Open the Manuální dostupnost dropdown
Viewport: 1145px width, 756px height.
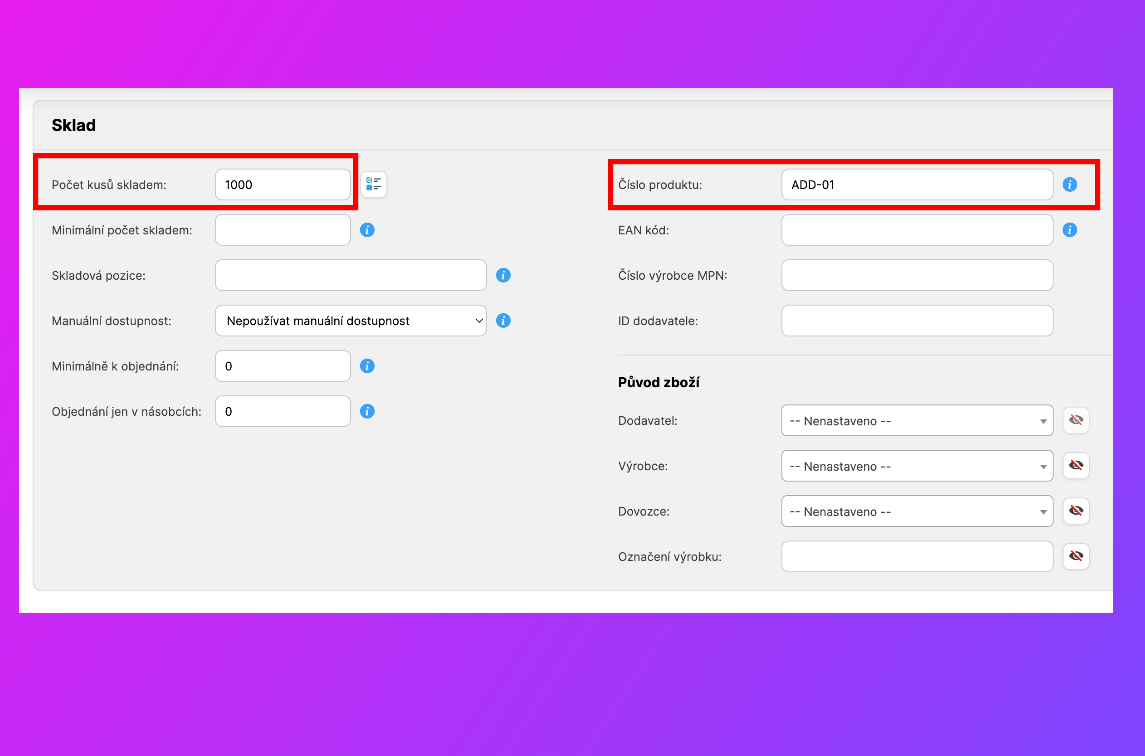pos(350,321)
